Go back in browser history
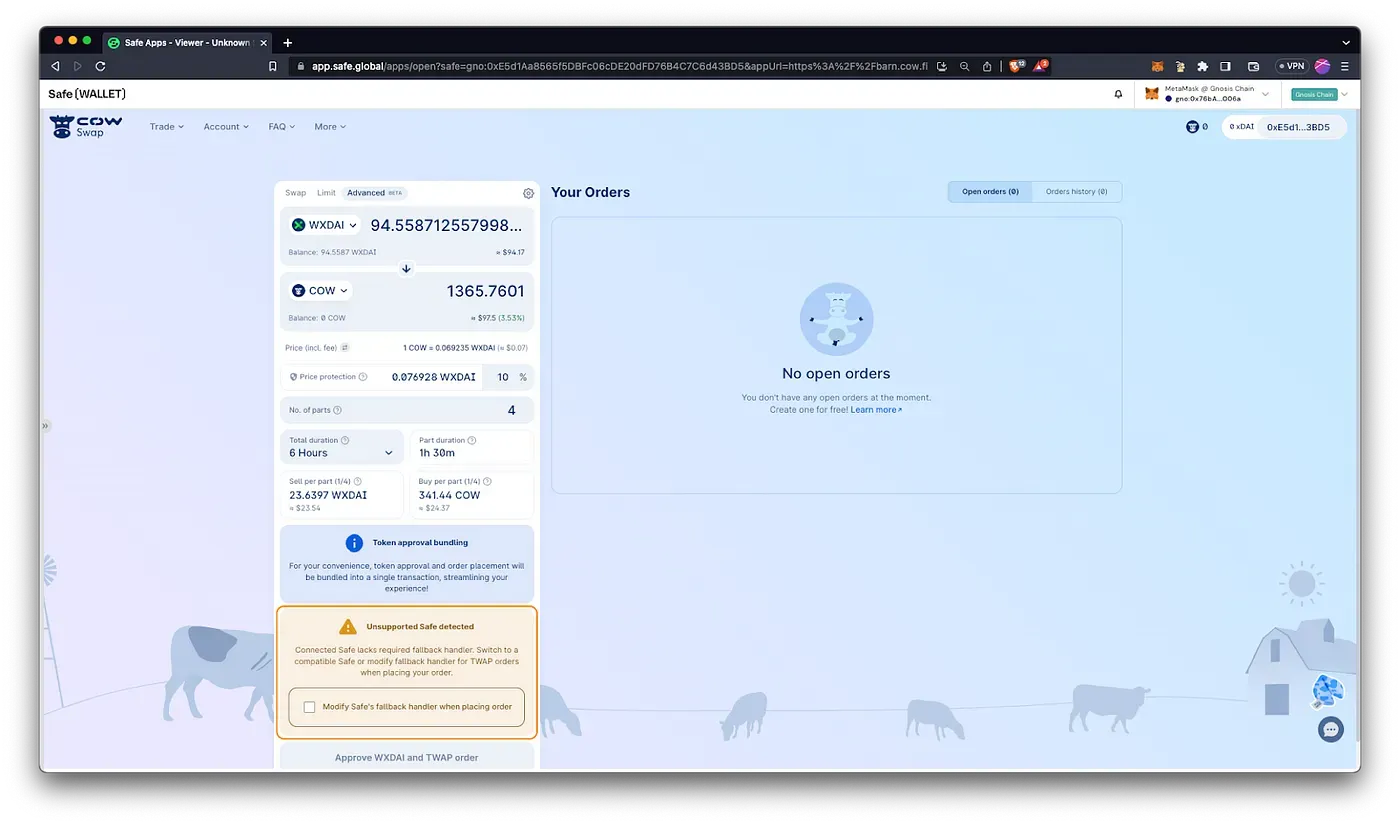Screen dimensions: 1400x824 click(55, 66)
